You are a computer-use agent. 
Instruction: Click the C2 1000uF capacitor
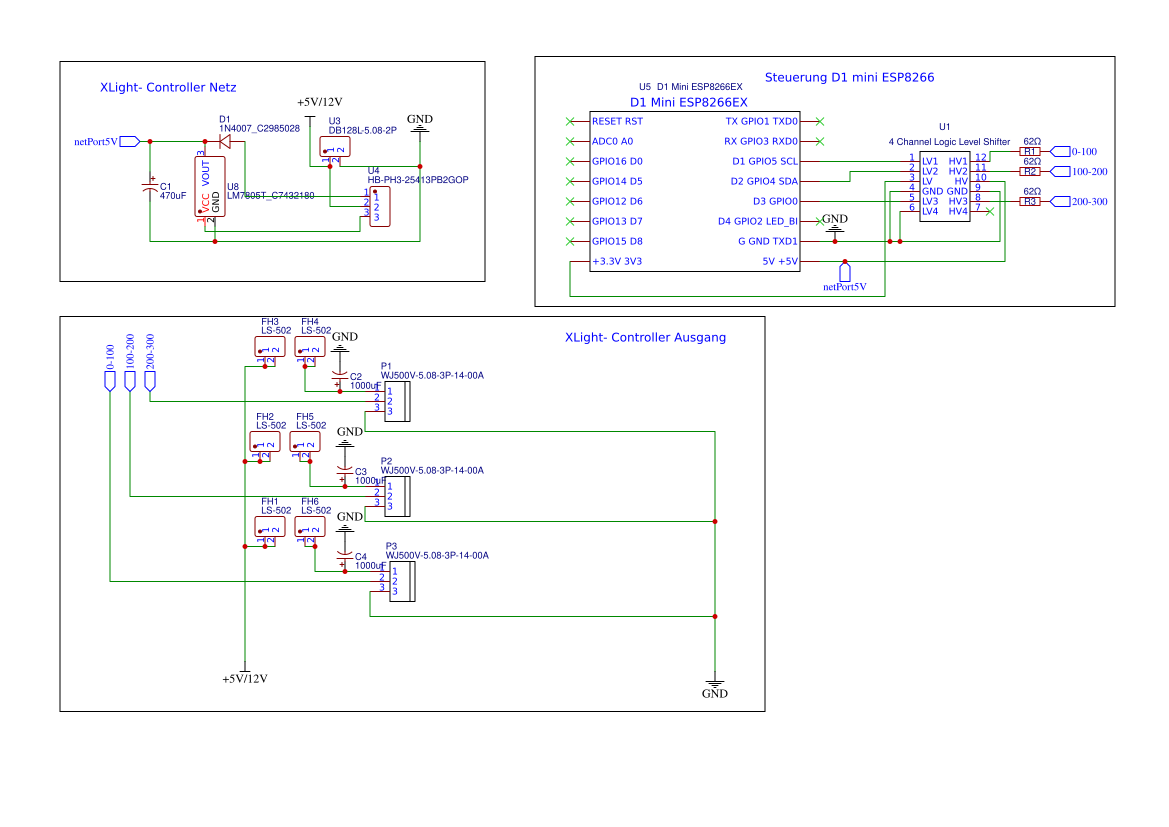340,376
